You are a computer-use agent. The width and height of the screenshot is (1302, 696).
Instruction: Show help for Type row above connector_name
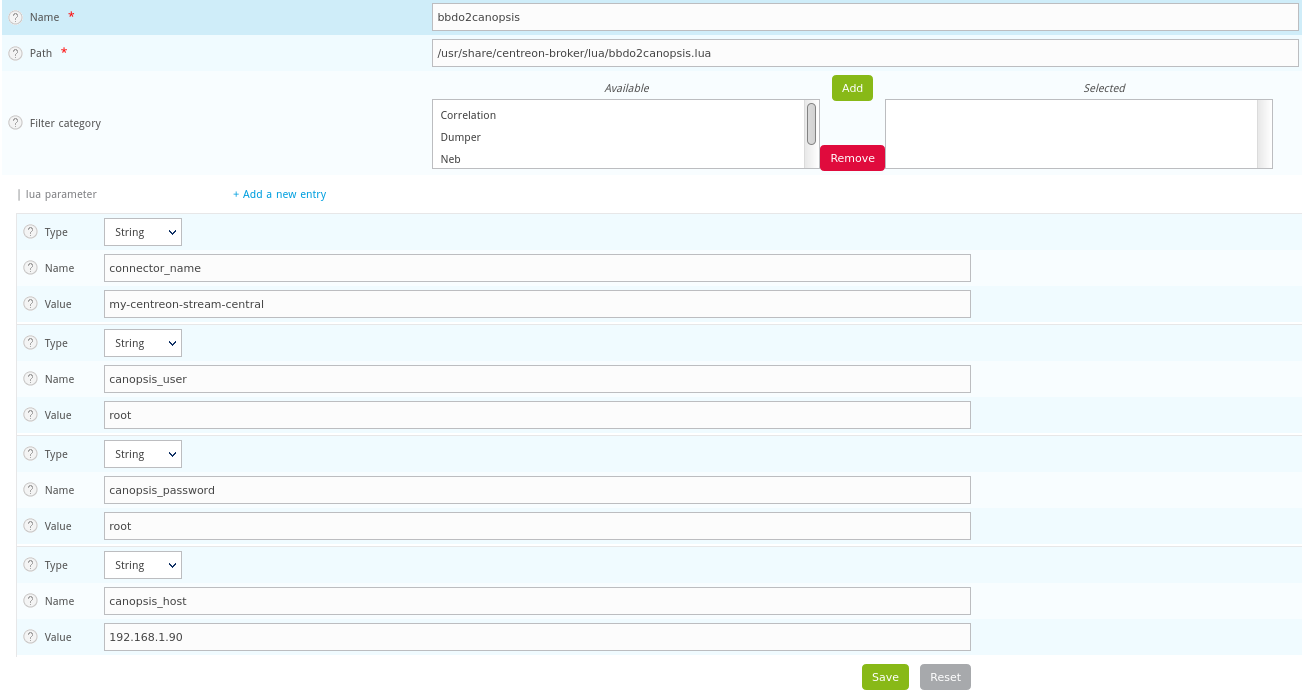(30, 232)
